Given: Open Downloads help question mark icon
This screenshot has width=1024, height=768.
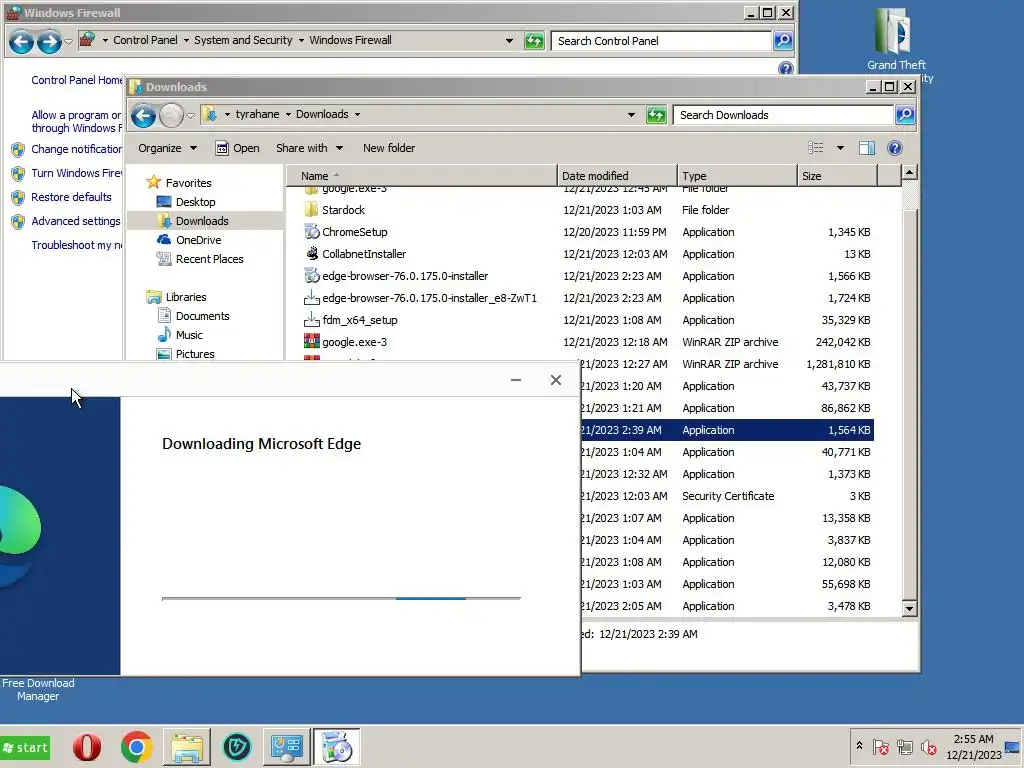Looking at the screenshot, I should [x=895, y=148].
